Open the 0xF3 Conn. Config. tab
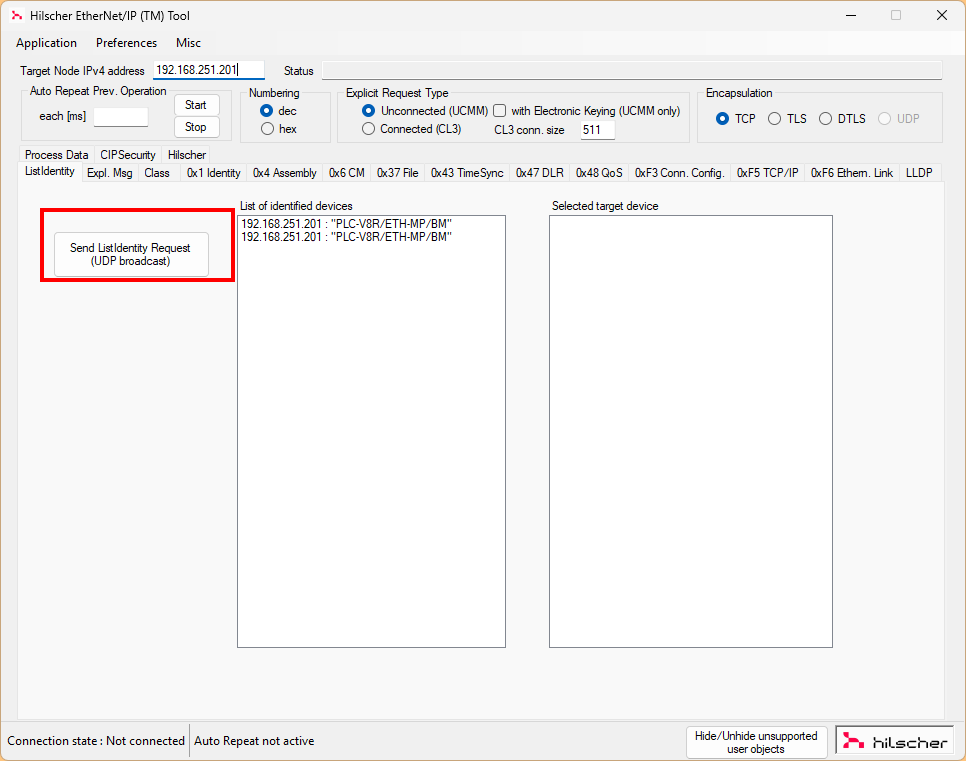 point(680,173)
